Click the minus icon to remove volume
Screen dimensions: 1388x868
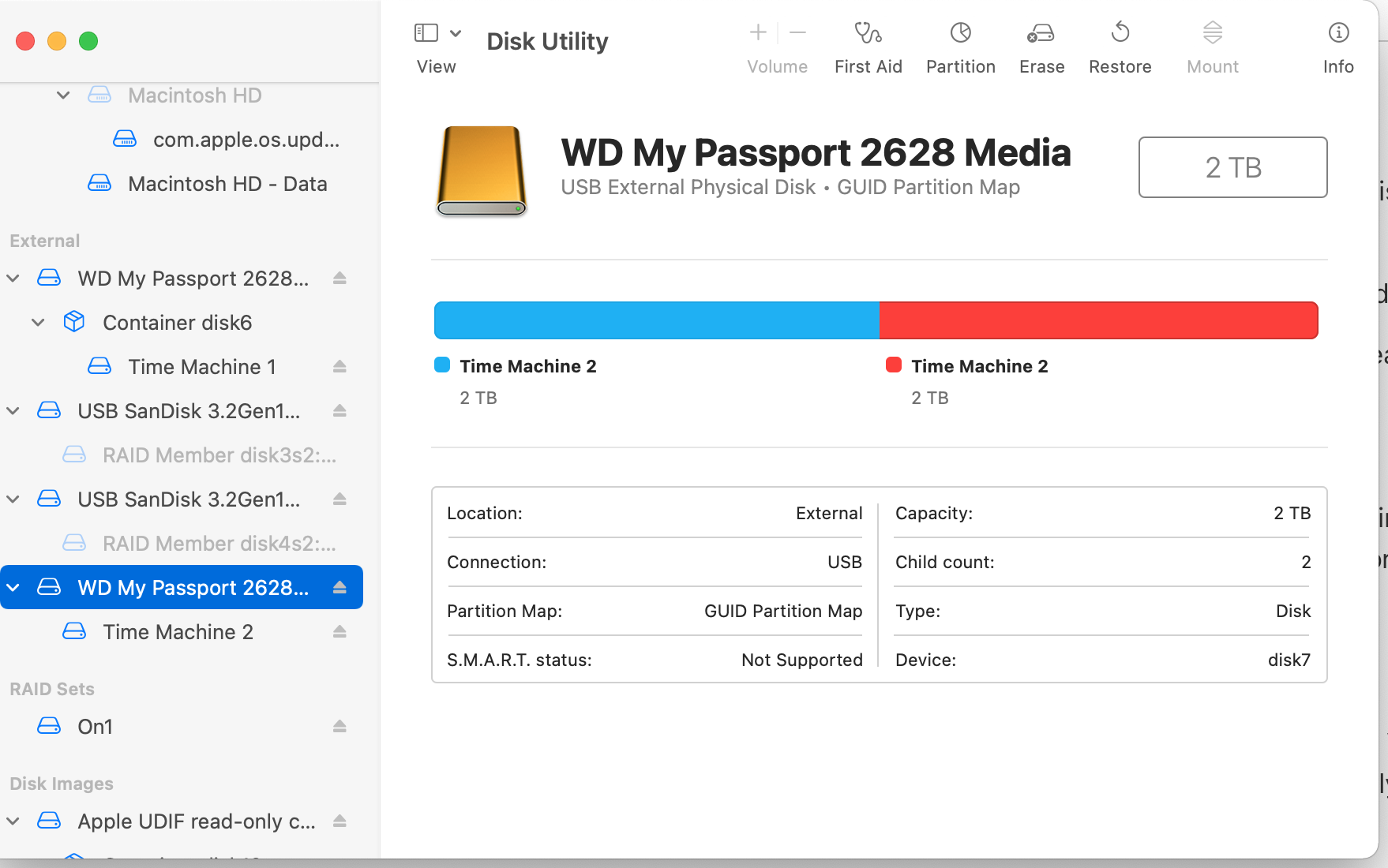point(797,32)
